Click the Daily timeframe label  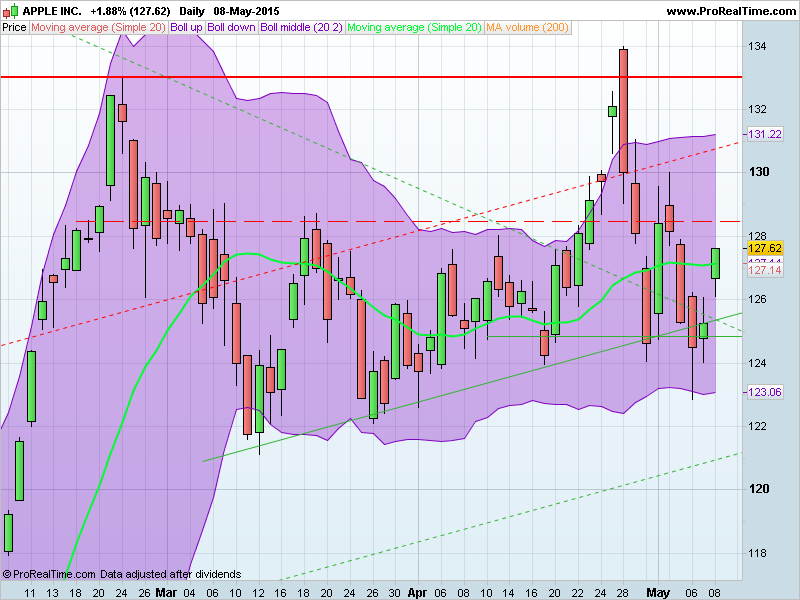192,11
